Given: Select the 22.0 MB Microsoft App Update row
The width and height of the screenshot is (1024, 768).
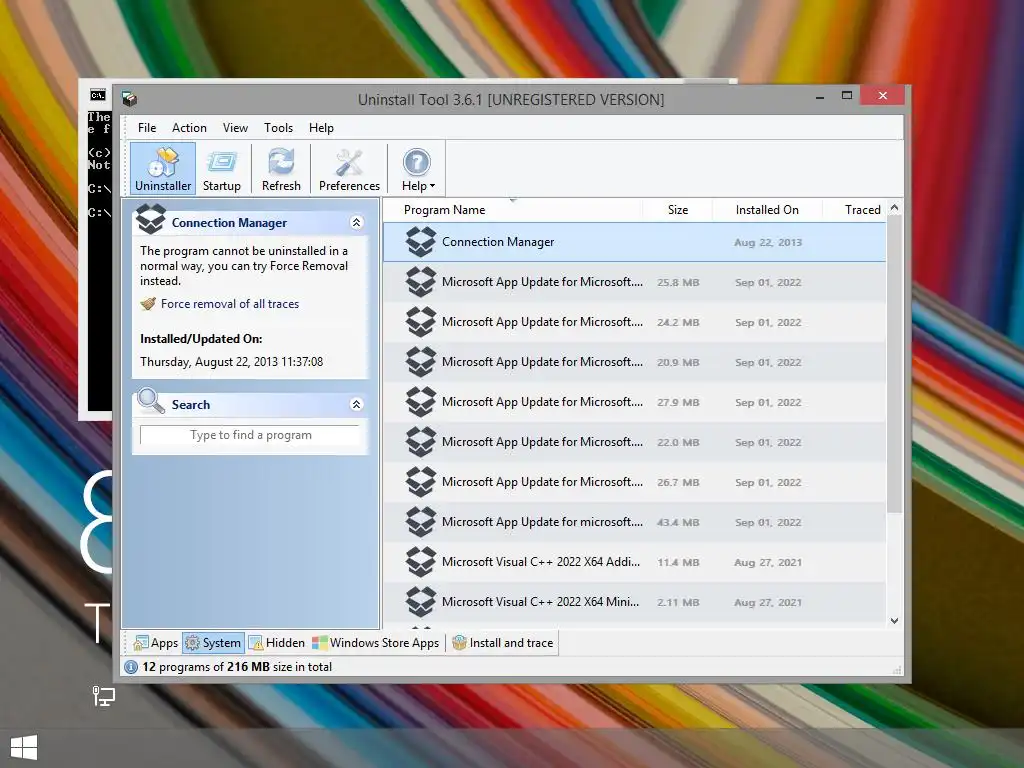Looking at the screenshot, I should click(634, 442).
